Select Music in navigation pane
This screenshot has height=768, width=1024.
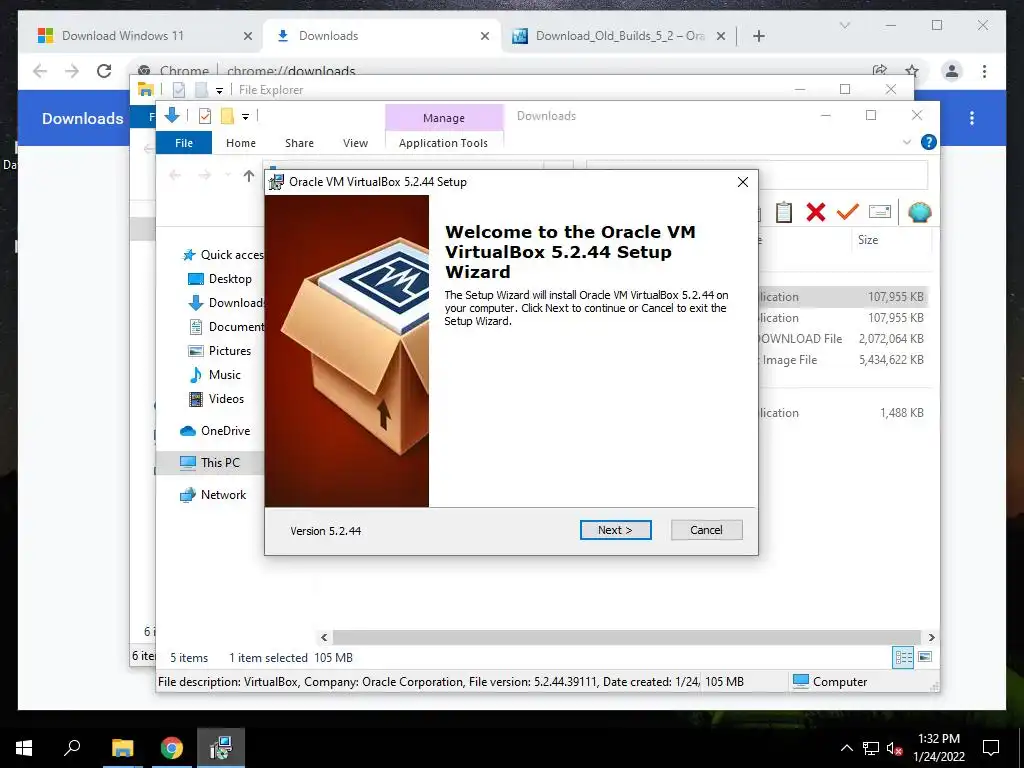[x=224, y=375]
